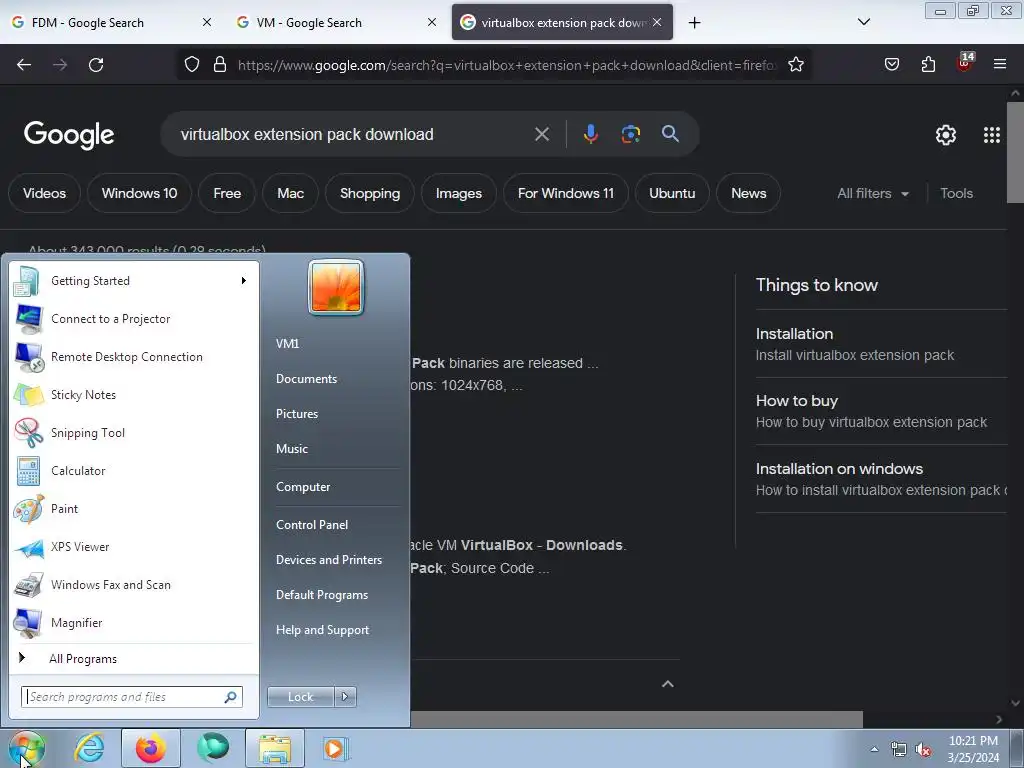The width and height of the screenshot is (1024, 768).
Task: Open Google quick settings gear
Action: (946, 135)
